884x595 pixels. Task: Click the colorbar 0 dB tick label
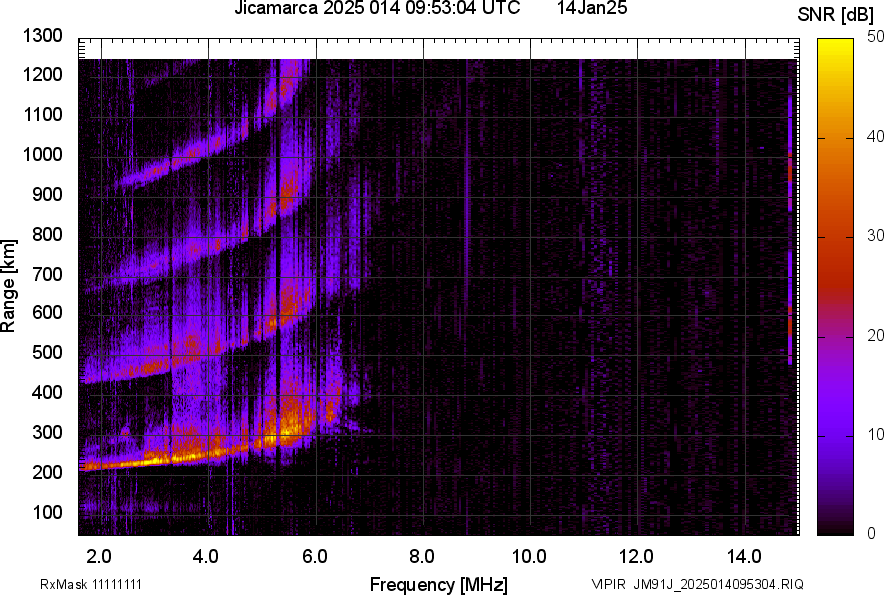pos(872,533)
